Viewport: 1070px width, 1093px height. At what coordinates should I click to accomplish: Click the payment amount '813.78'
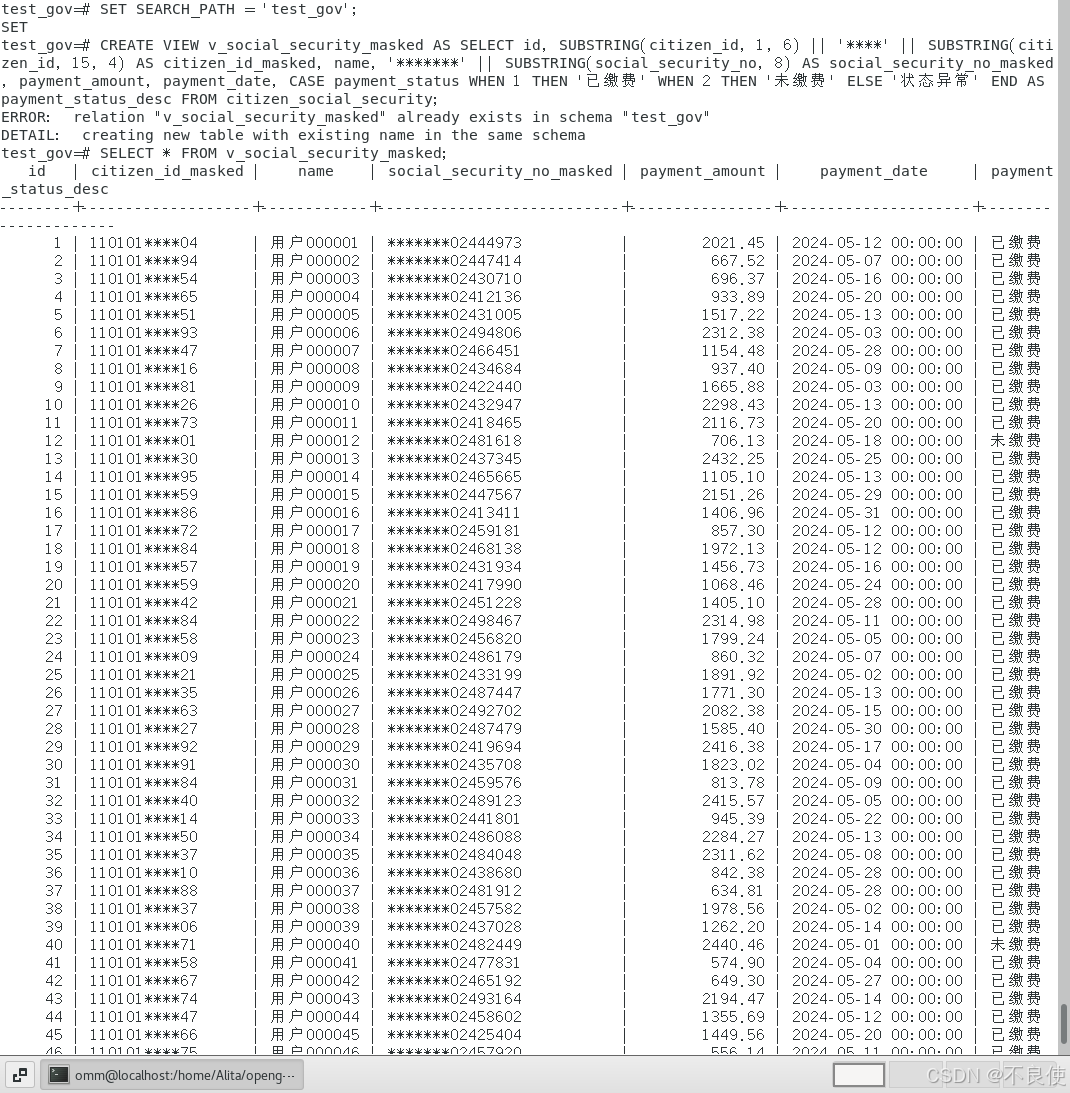(737, 783)
